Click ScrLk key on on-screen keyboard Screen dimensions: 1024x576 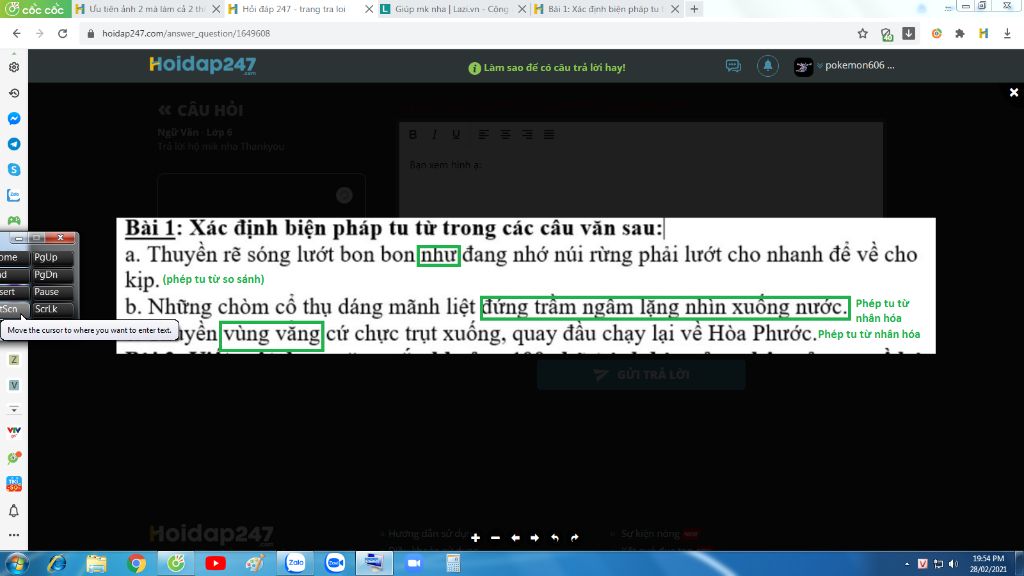tap(52, 309)
